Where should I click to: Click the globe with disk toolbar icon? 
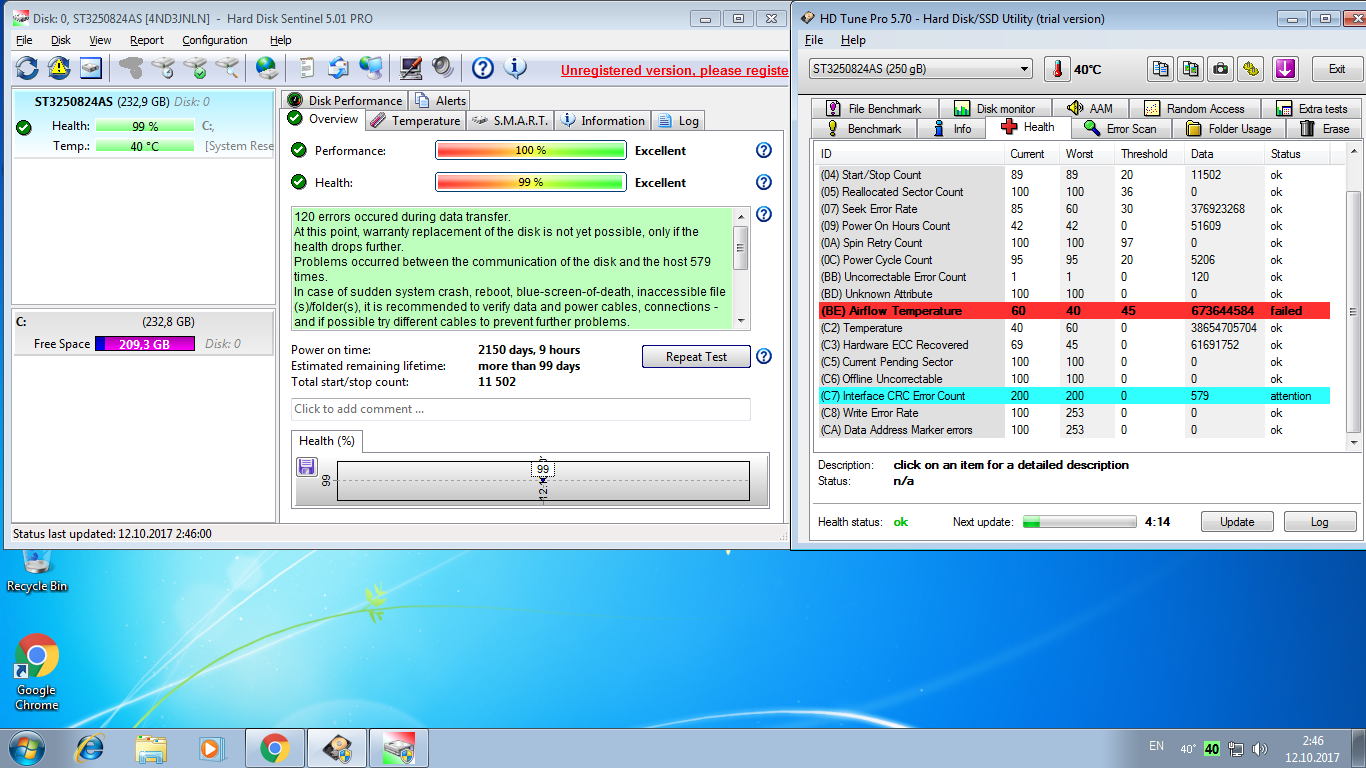pyautogui.click(x=266, y=68)
